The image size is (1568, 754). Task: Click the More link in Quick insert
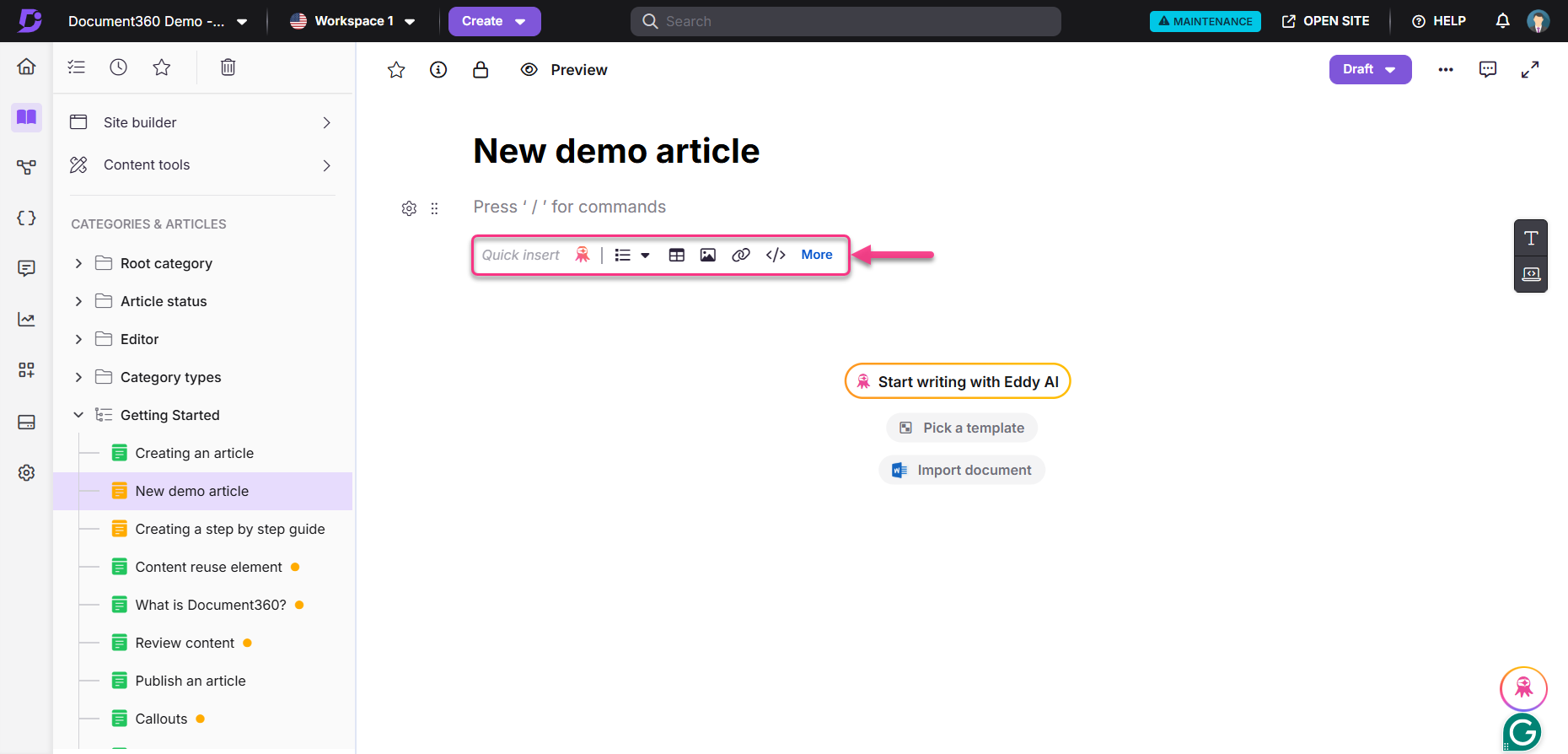[x=817, y=255]
